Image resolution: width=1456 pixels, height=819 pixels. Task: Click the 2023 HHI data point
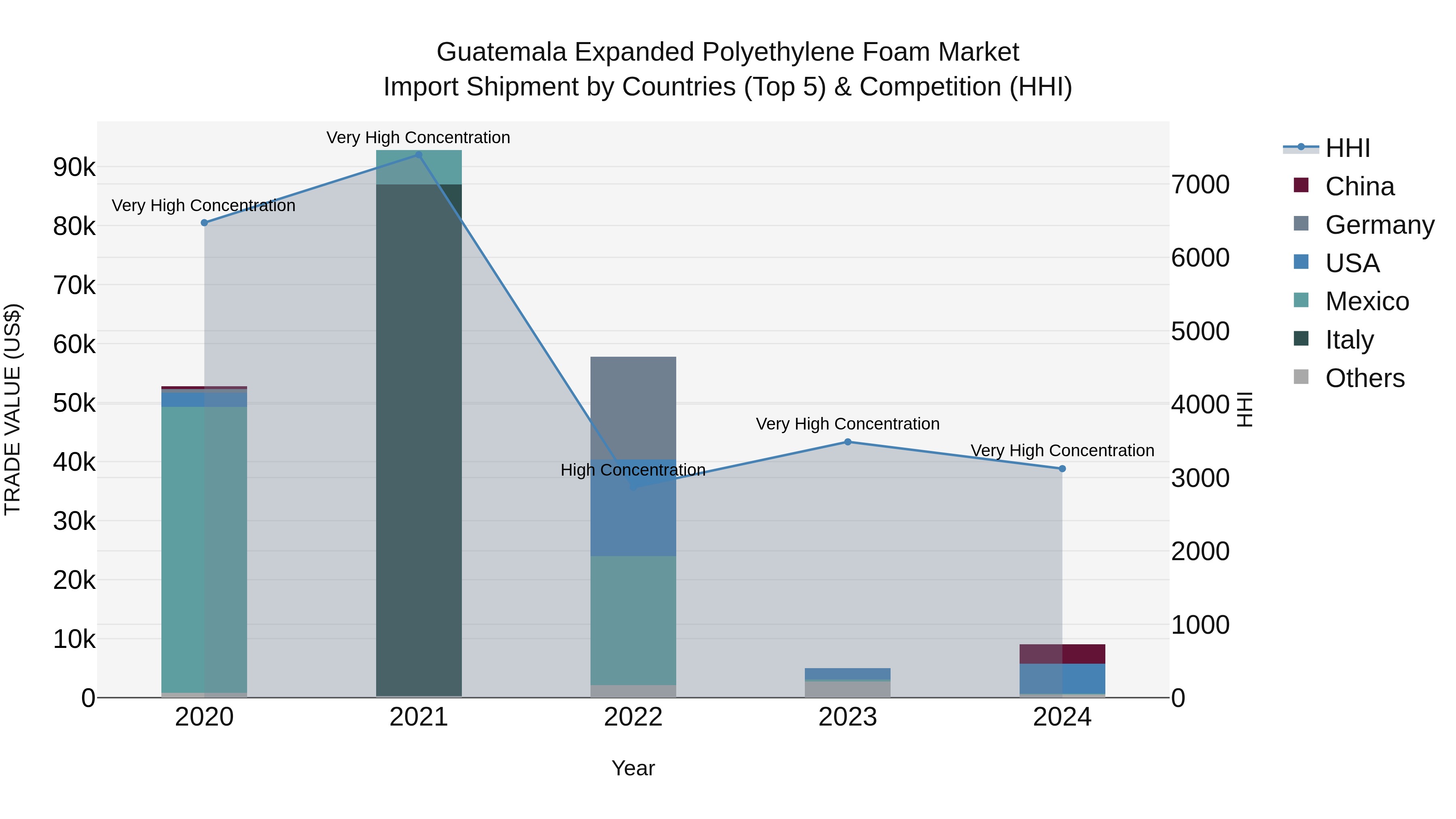[x=848, y=442]
